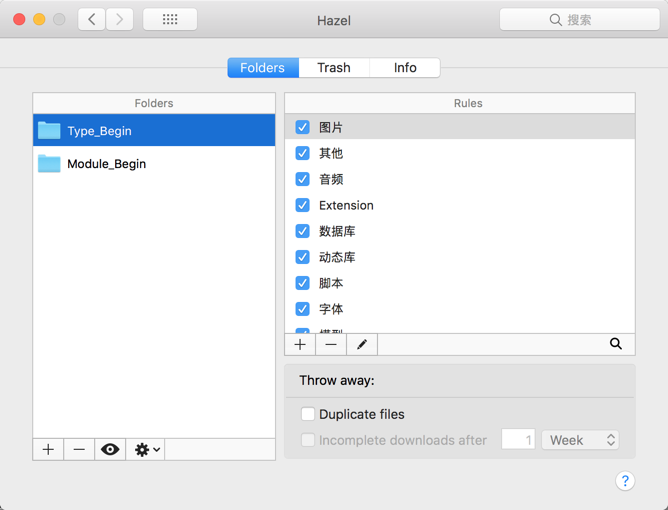This screenshot has width=668, height=510.
Task: Uncheck the 图片 rule checkbox
Action: [x=302, y=127]
